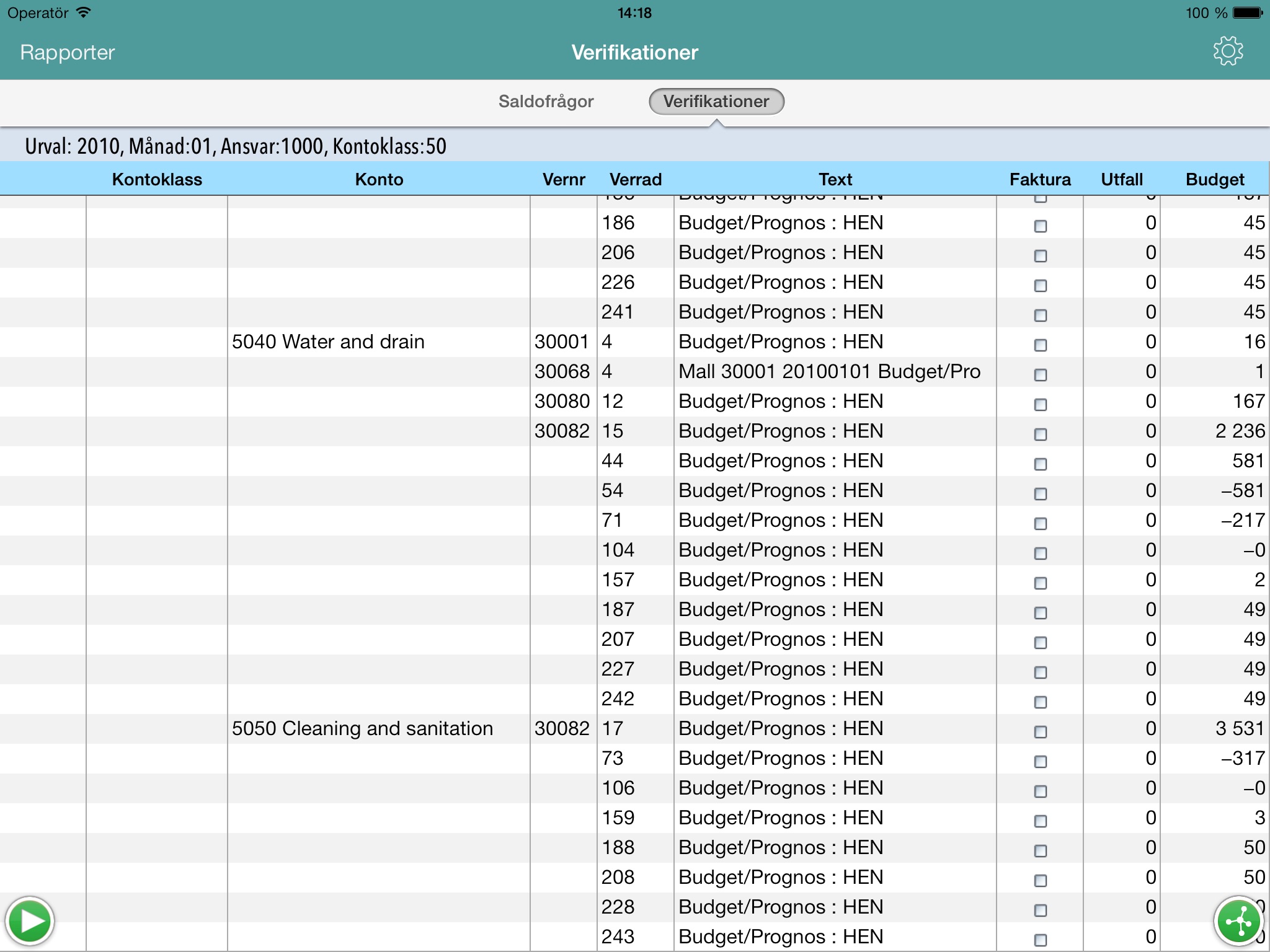
Task: Toggle Faktura checkbox for Verrad 186
Action: tap(1041, 226)
